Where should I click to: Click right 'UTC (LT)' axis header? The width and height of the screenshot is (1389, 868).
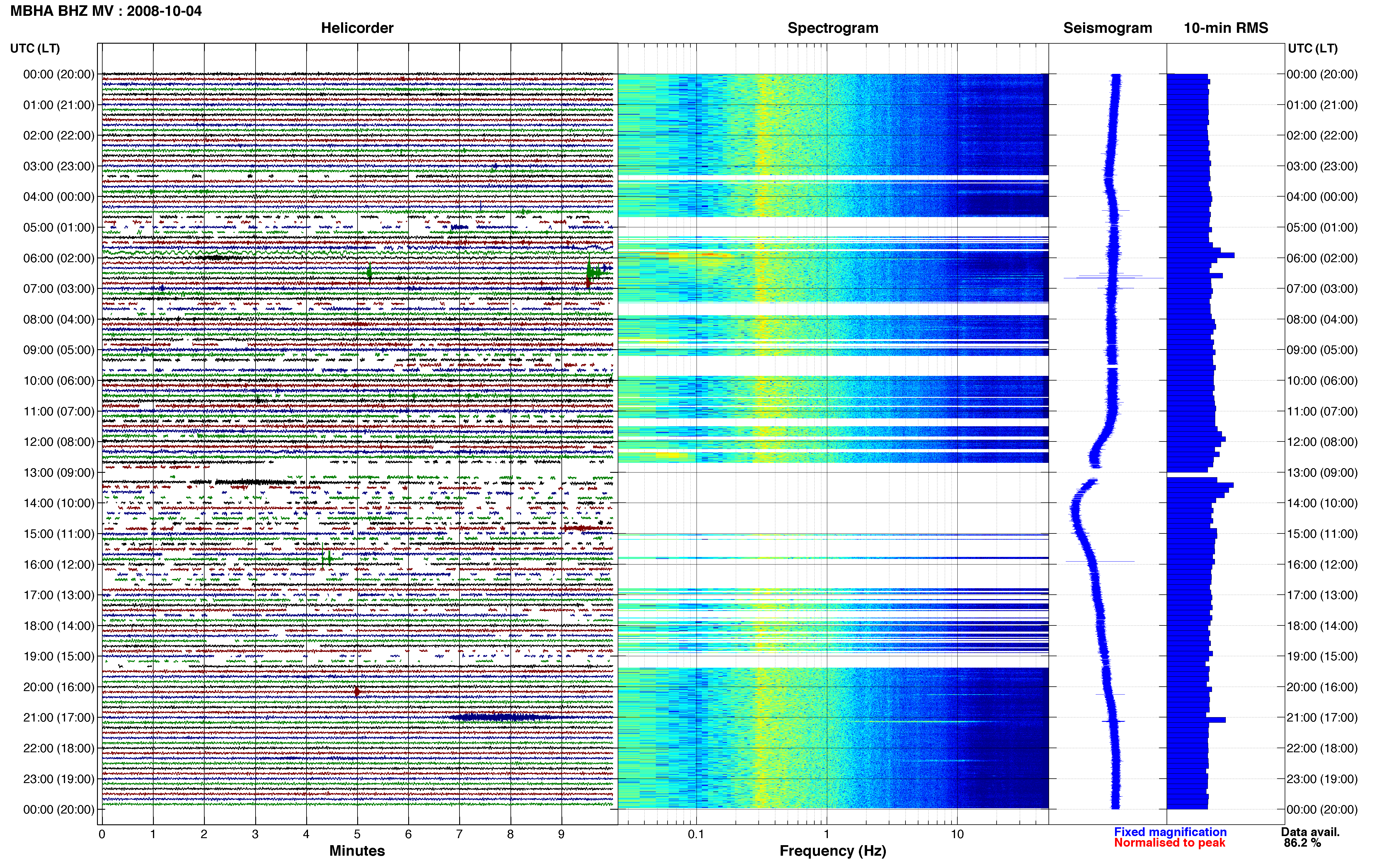click(x=1312, y=48)
